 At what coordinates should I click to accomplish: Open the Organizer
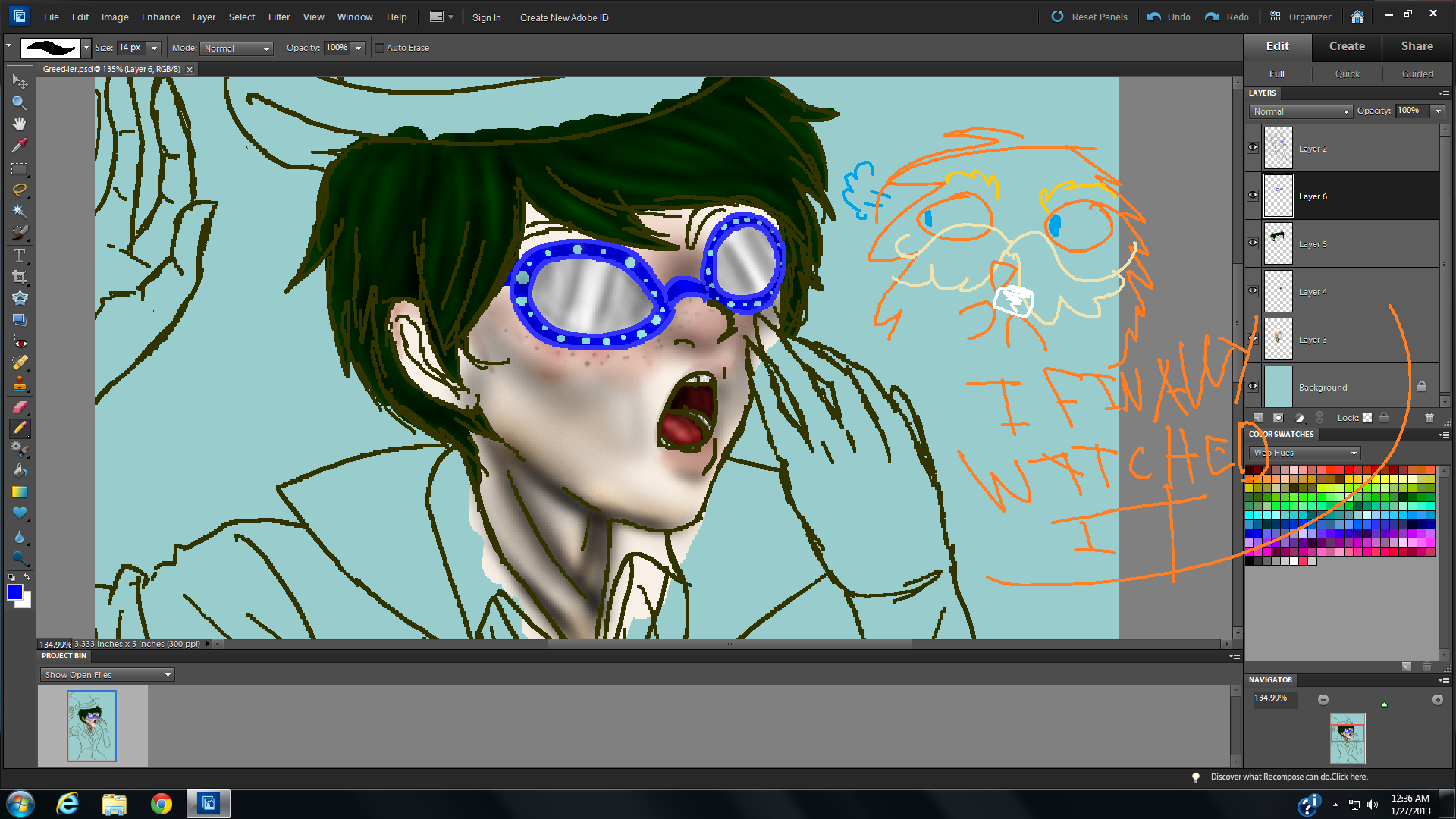[1301, 17]
